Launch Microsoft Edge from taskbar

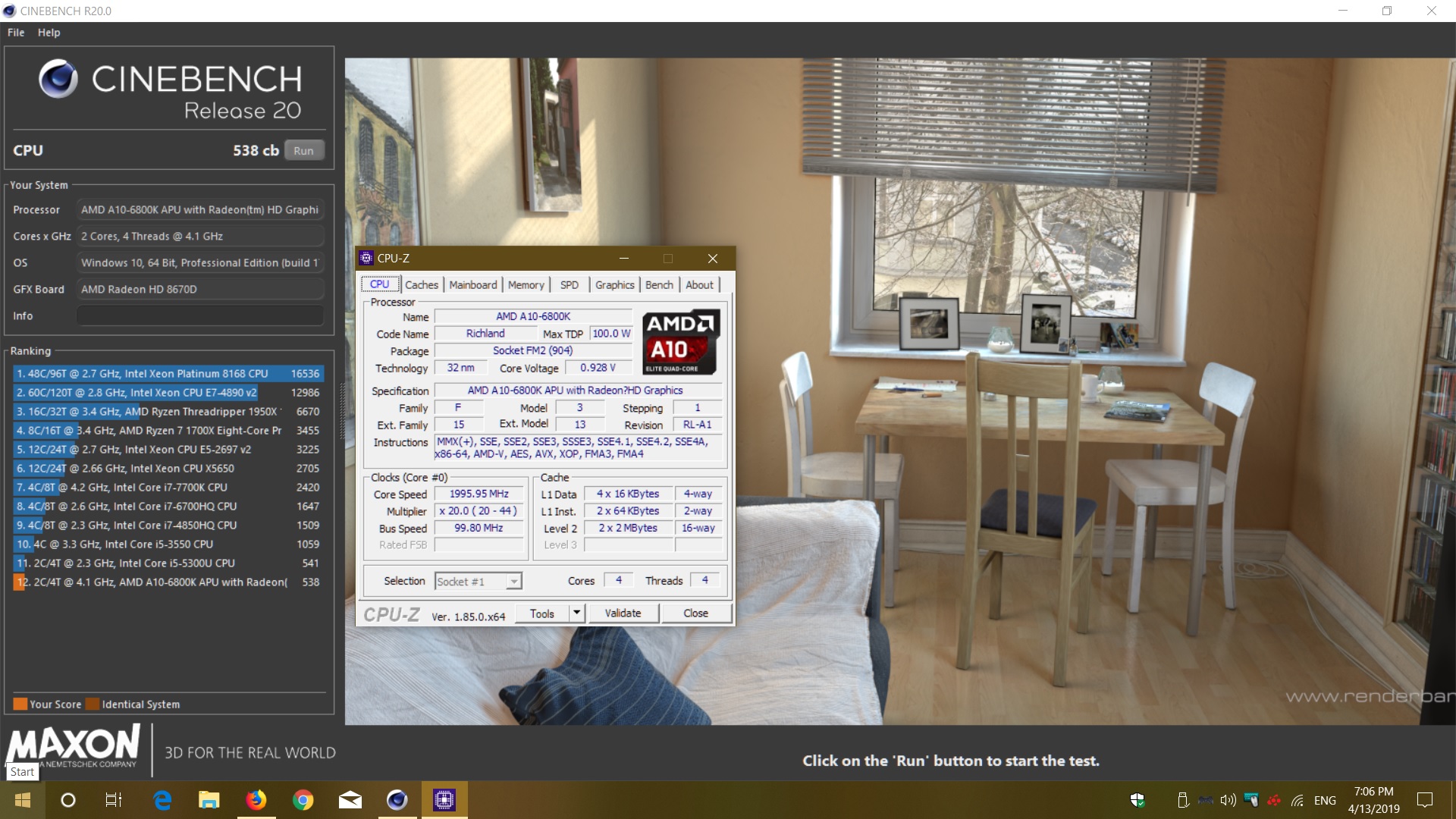point(162,800)
